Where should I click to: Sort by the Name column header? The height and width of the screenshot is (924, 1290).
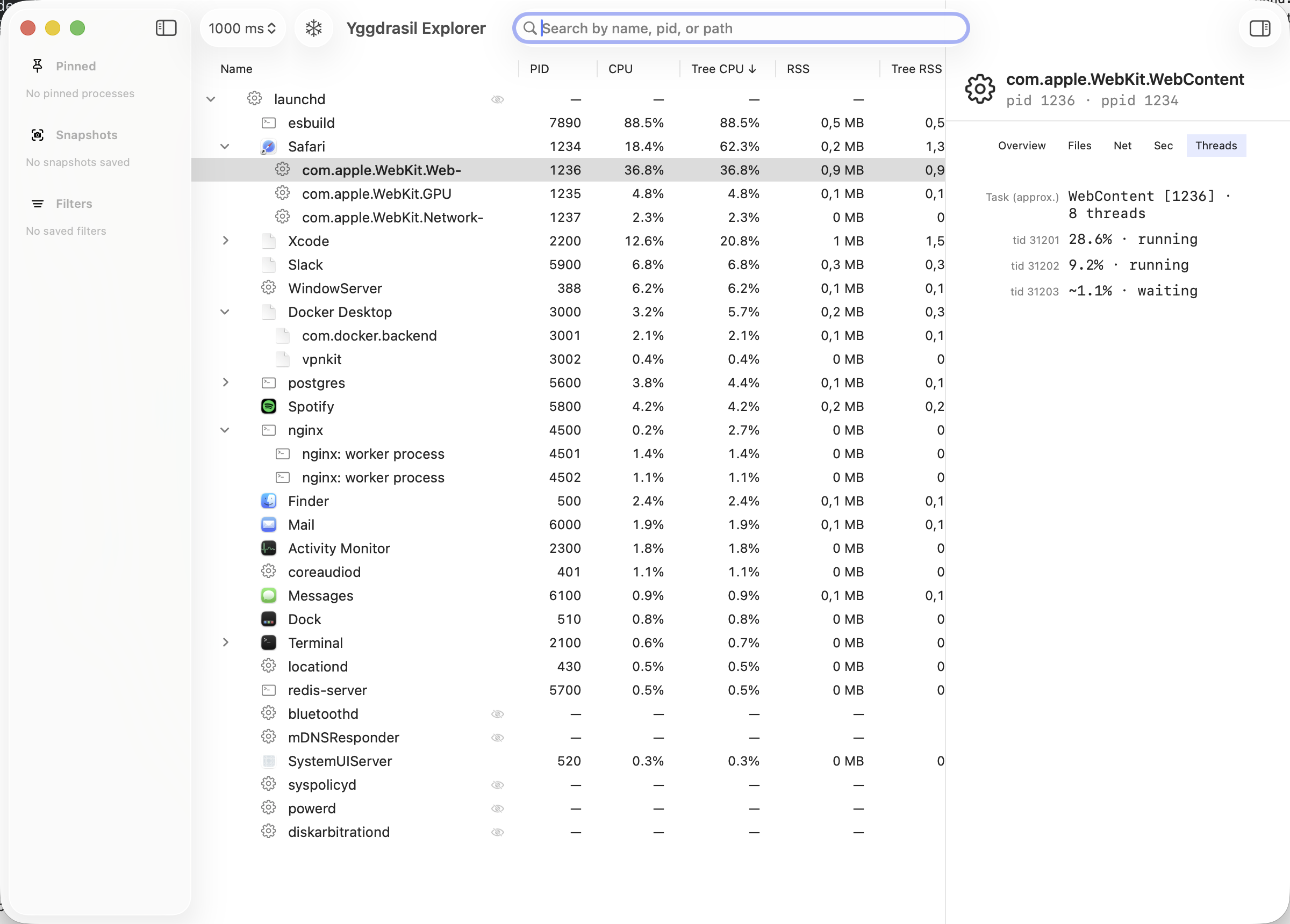coord(236,69)
